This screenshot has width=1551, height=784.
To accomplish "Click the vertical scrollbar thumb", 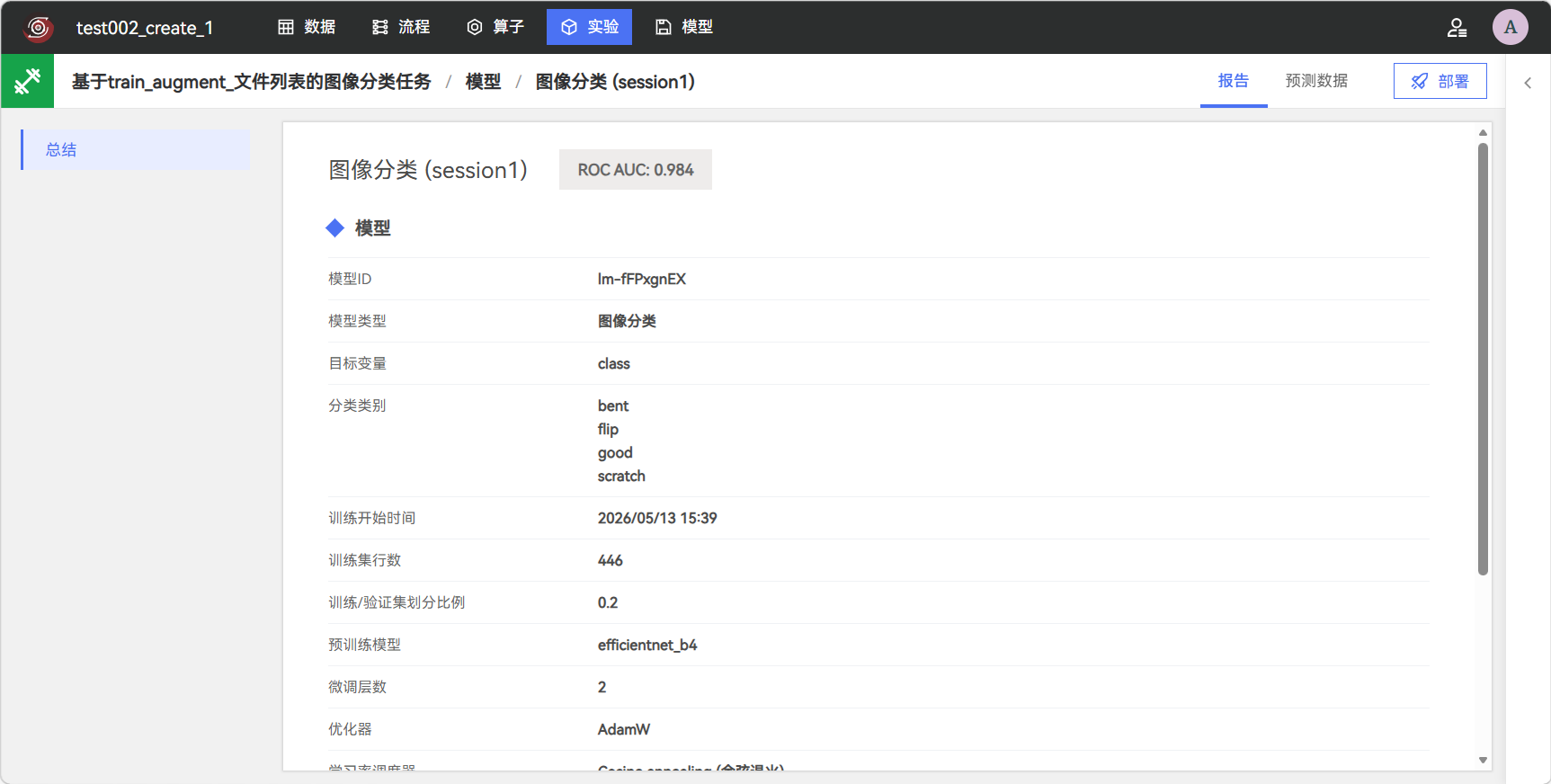I will (x=1483, y=359).
